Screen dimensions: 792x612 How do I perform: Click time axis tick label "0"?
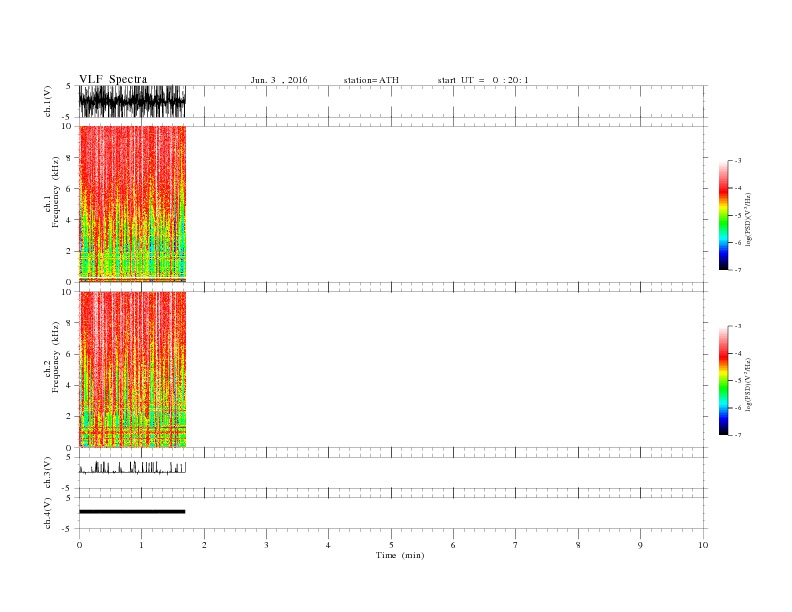pos(79,545)
